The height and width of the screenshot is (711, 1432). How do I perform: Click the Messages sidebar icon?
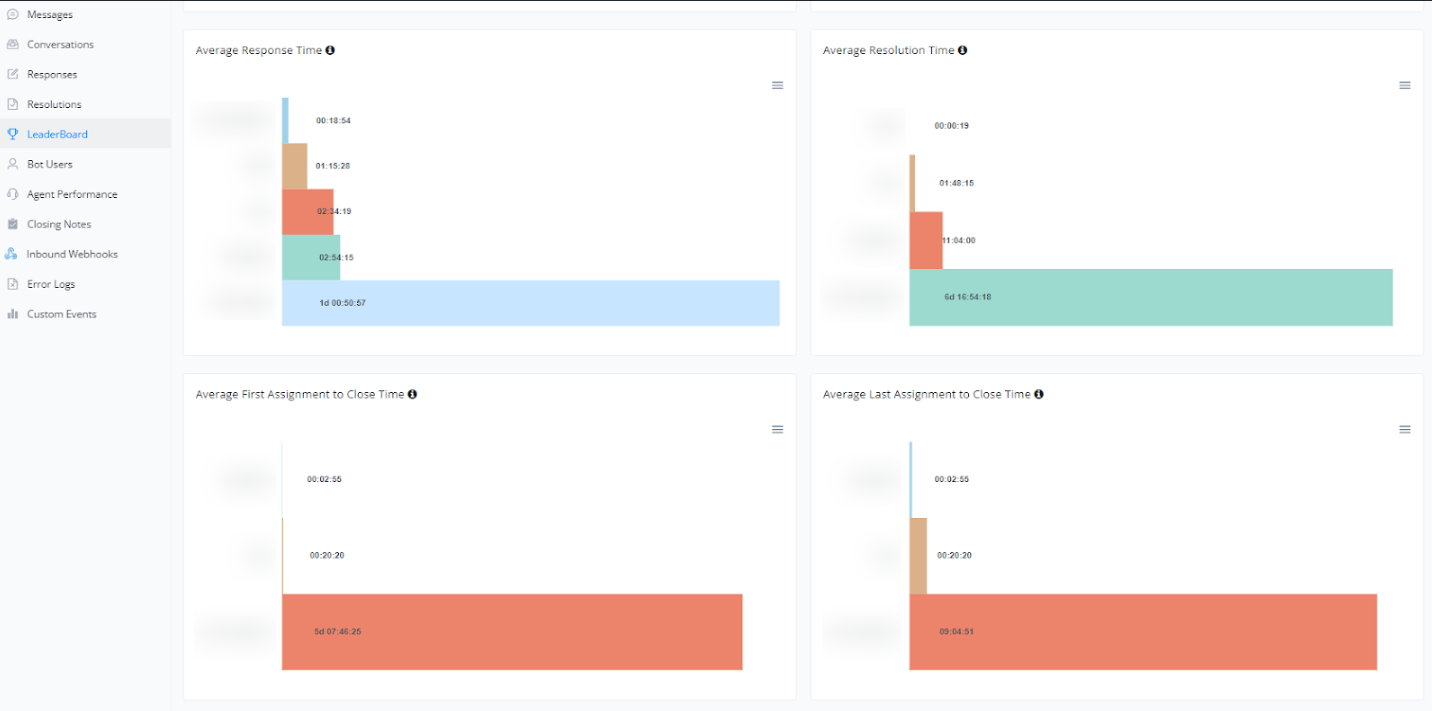(x=13, y=15)
